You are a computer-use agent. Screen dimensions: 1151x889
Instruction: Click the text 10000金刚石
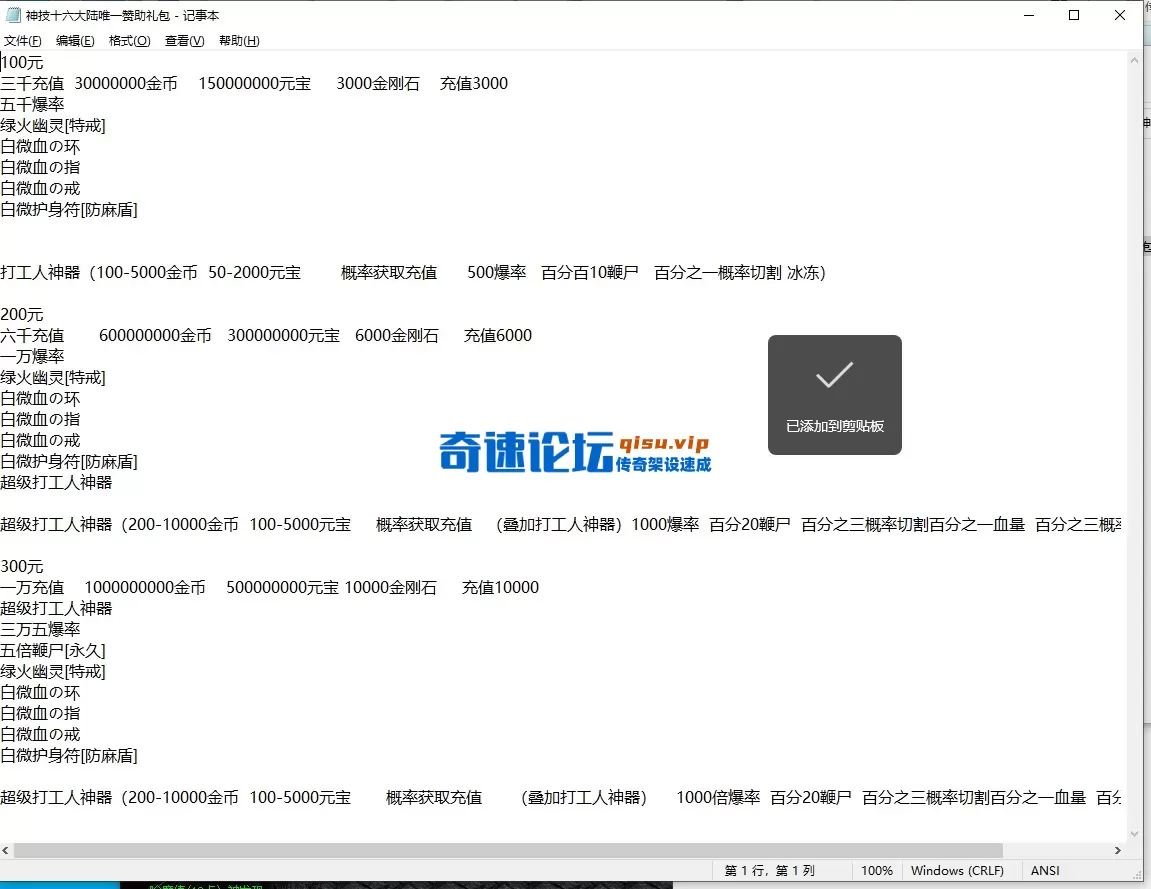tap(391, 587)
